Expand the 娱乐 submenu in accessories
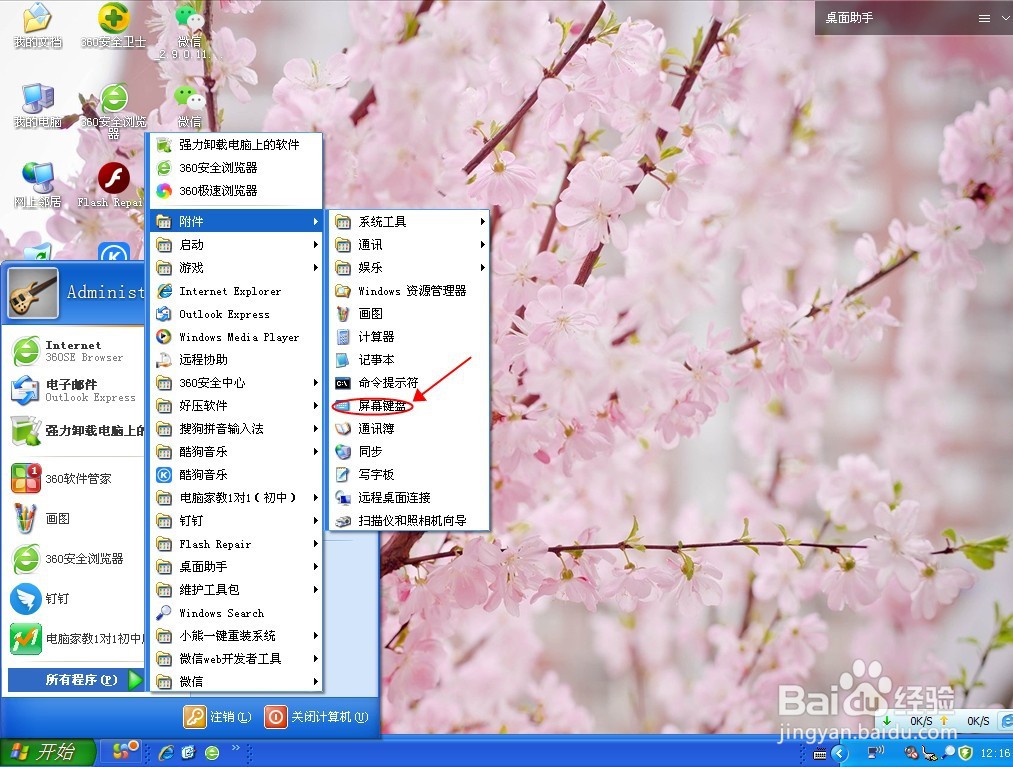The image size is (1013, 767). point(410,268)
